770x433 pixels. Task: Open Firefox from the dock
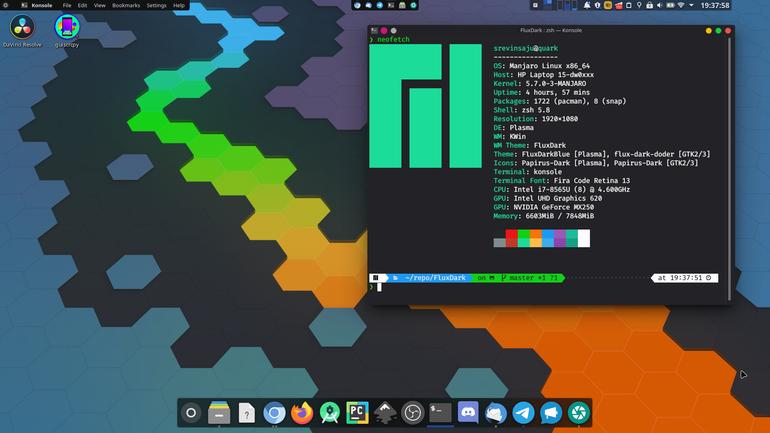click(302, 413)
